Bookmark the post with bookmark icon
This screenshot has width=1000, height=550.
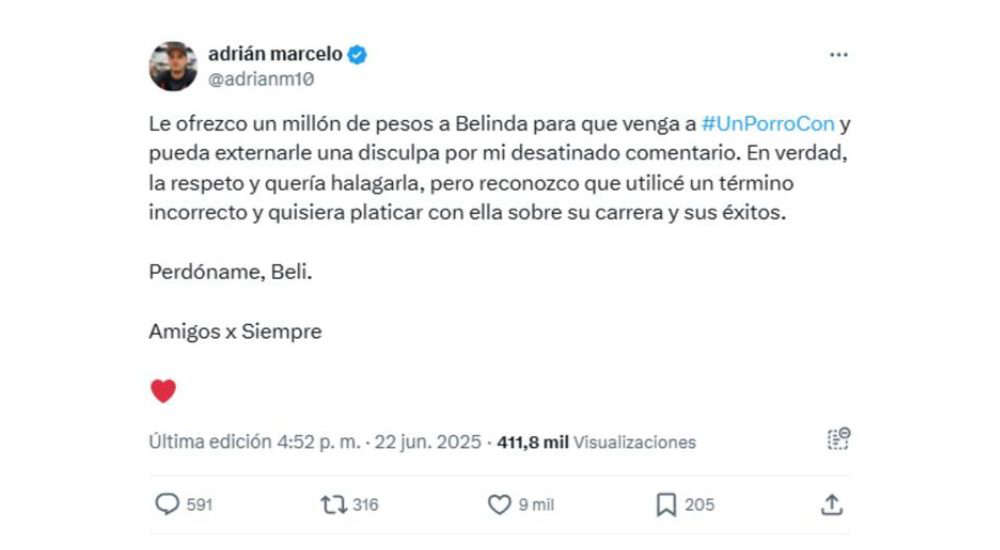tap(666, 505)
